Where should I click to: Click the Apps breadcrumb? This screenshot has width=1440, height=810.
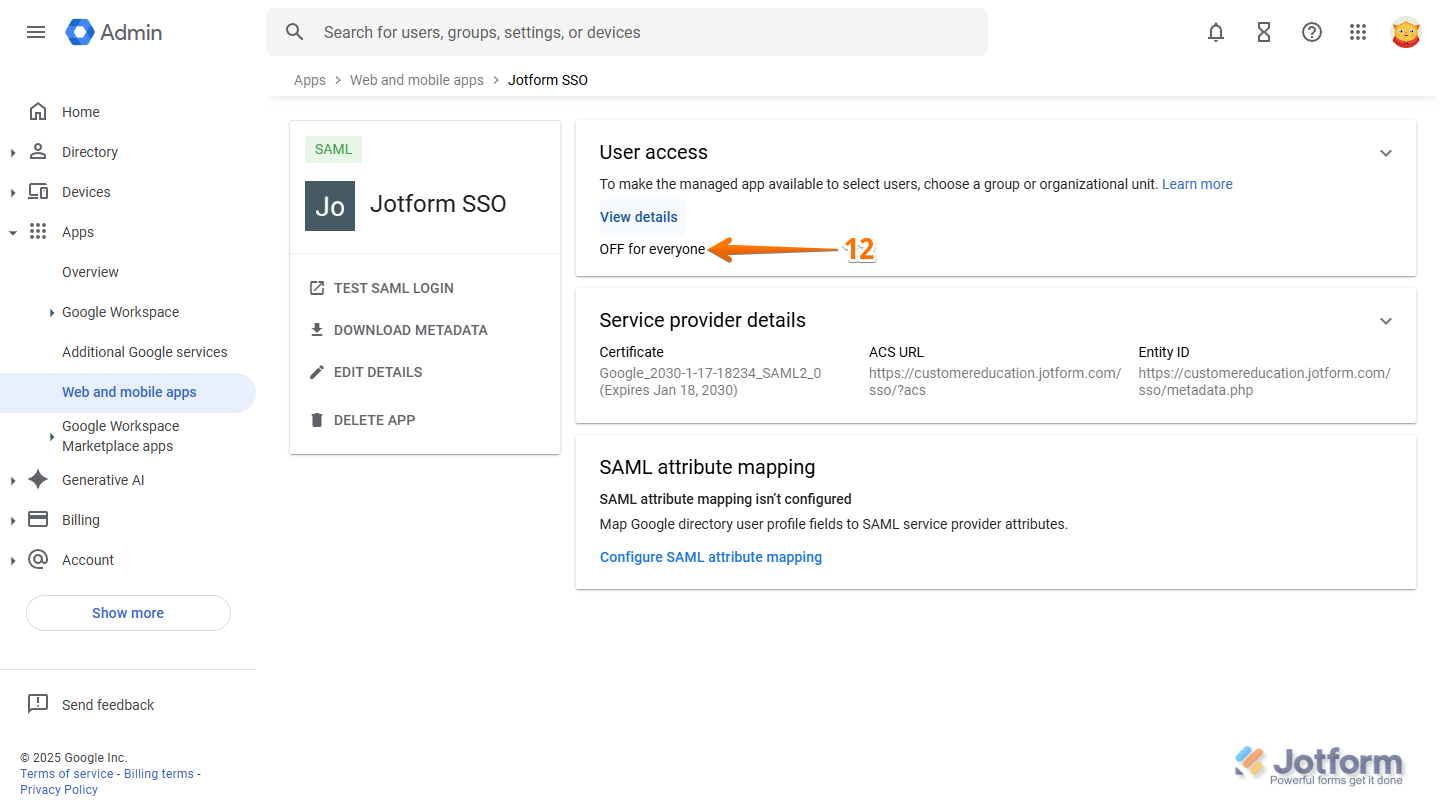click(x=310, y=80)
